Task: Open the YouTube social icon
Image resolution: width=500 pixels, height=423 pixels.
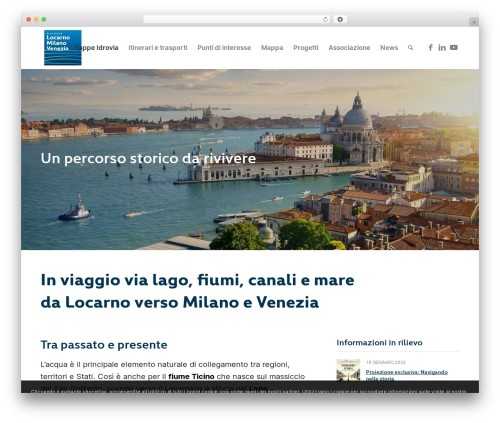Action: (x=454, y=48)
